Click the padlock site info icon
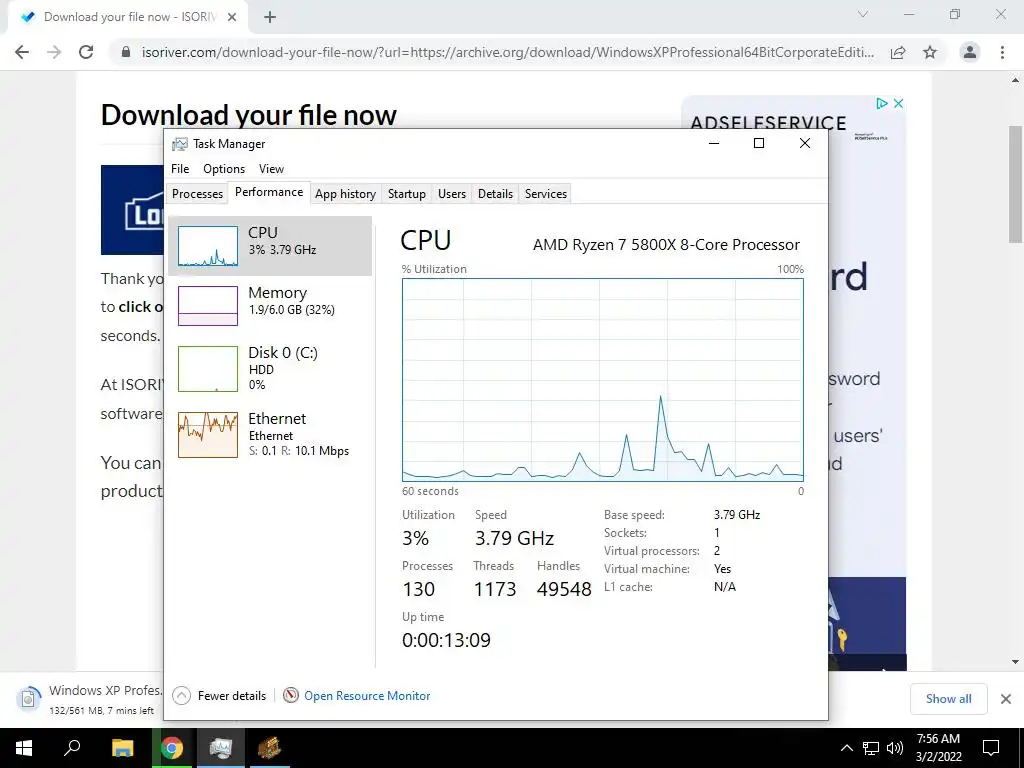The height and width of the screenshot is (768, 1024). [126, 52]
